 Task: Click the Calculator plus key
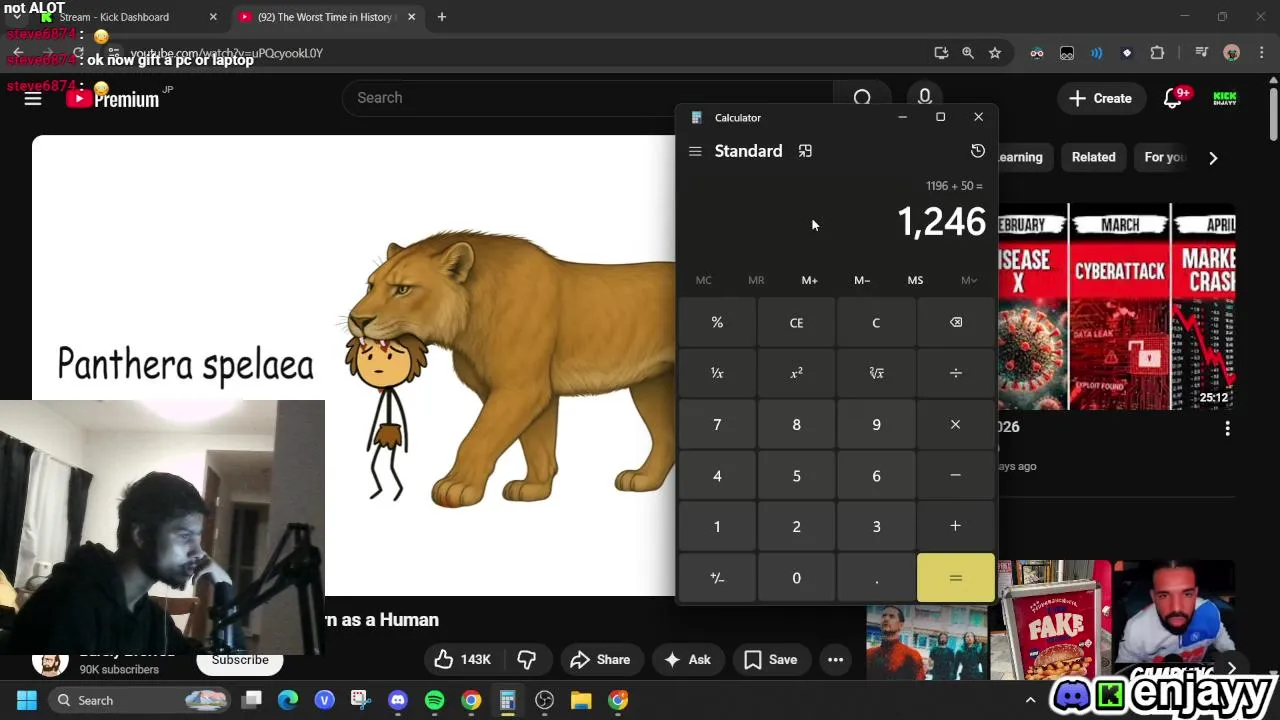[956, 526]
